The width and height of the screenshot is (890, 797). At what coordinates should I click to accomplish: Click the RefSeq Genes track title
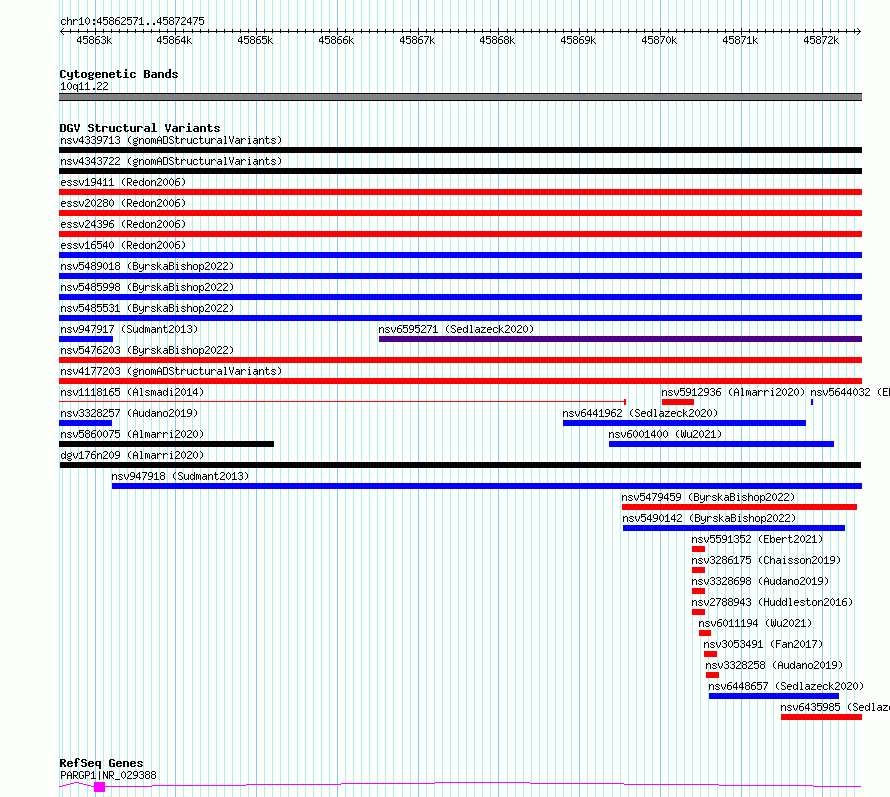tap(101, 763)
